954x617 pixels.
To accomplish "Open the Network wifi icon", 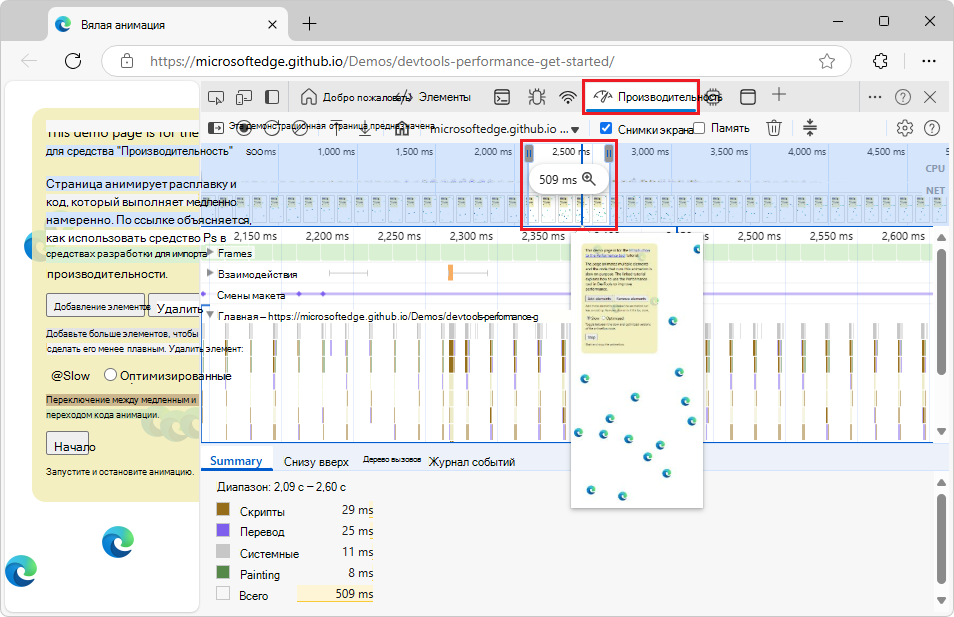I will coord(568,97).
